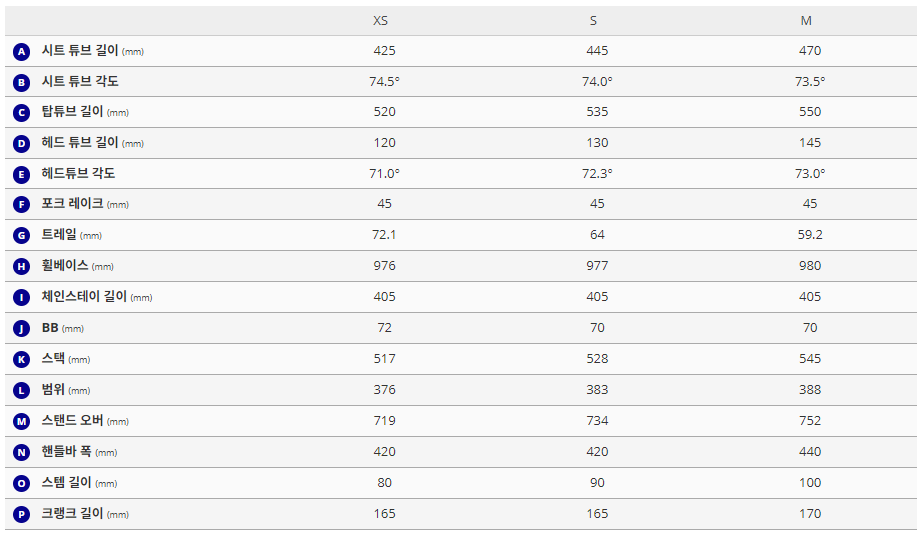Screen dimensions: 923x537
Task: Select the S size column header
Action: 594,21
